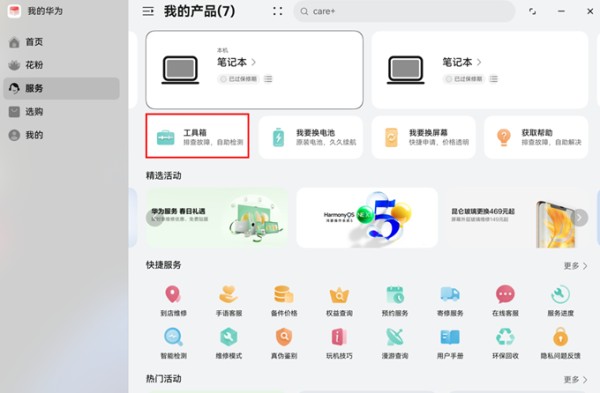This screenshot has height=393, width=600.
Task: Click 已过保修期 badge on second laptop
Action: 464,79
